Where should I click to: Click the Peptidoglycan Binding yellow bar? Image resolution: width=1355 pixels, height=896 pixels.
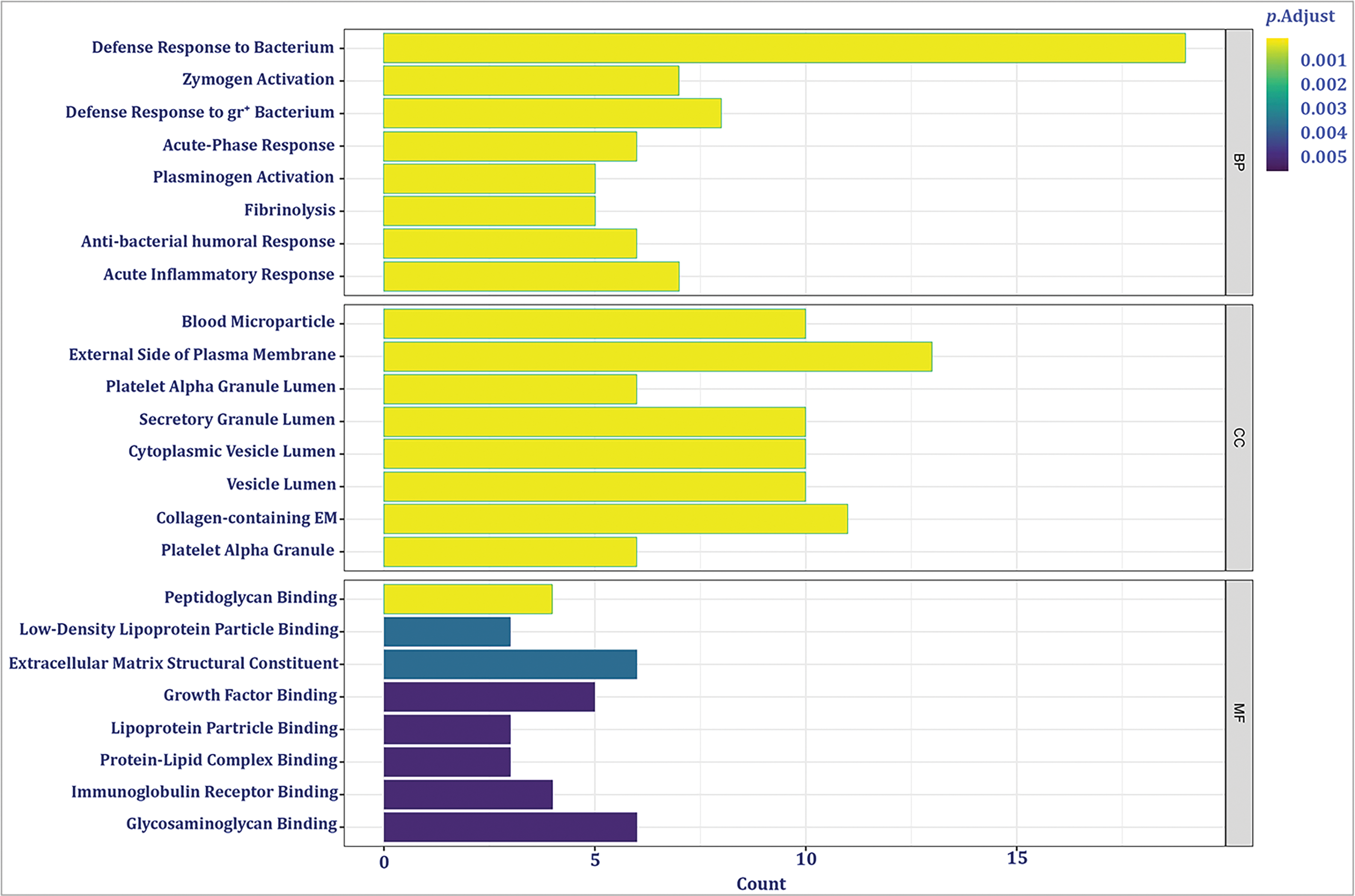point(468,599)
